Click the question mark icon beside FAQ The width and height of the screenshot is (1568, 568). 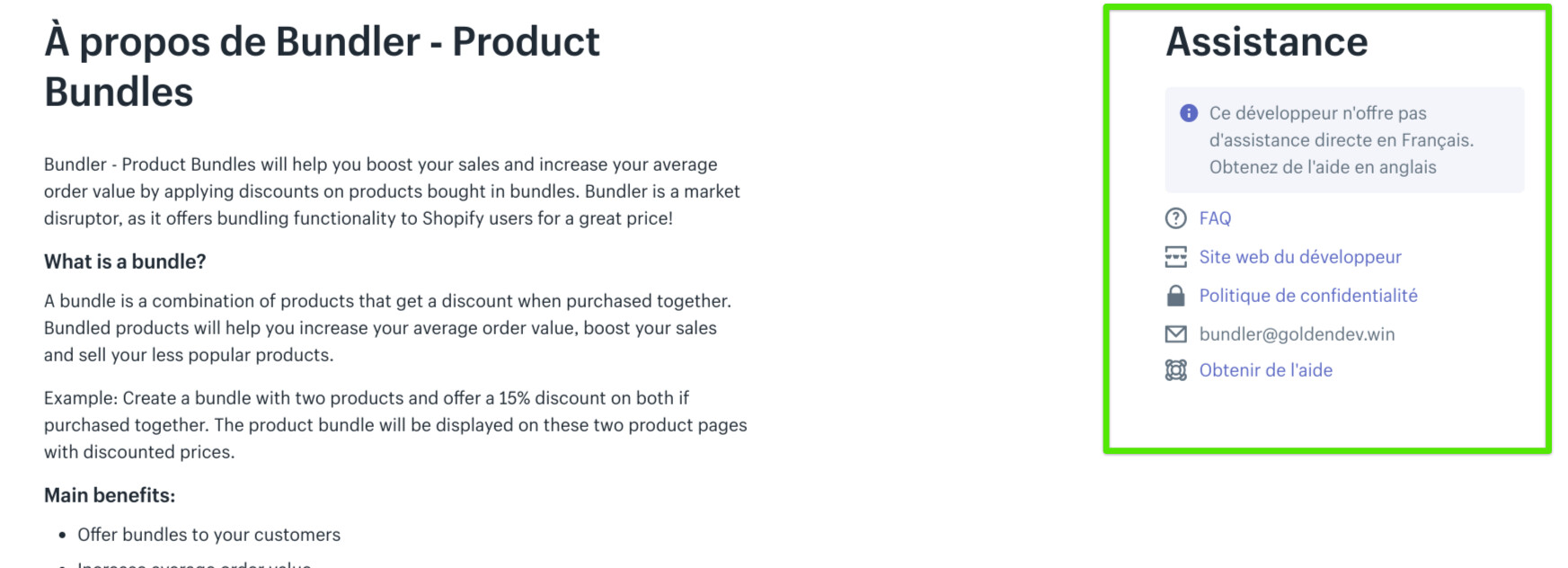click(1175, 218)
